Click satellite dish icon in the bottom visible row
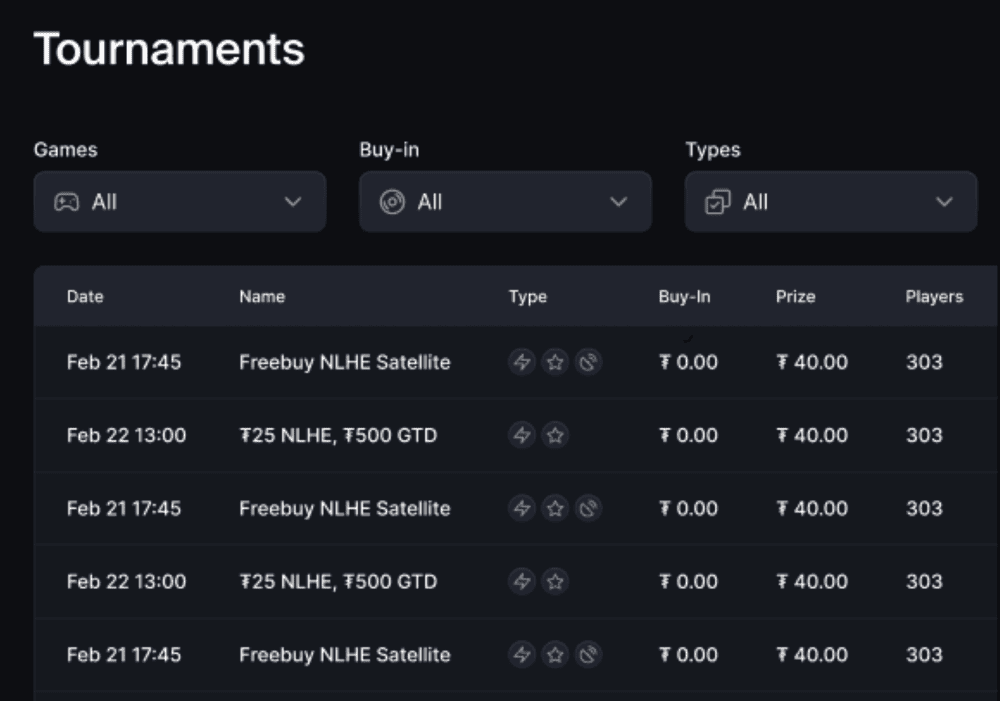 click(x=589, y=654)
